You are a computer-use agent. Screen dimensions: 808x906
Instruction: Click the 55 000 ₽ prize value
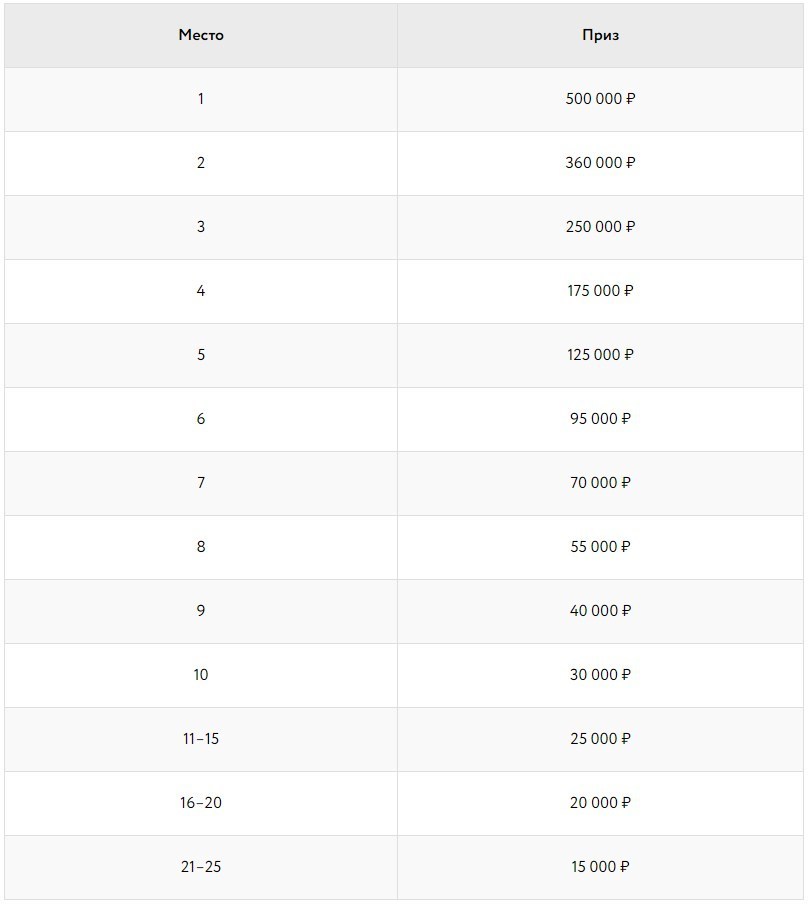pos(600,547)
